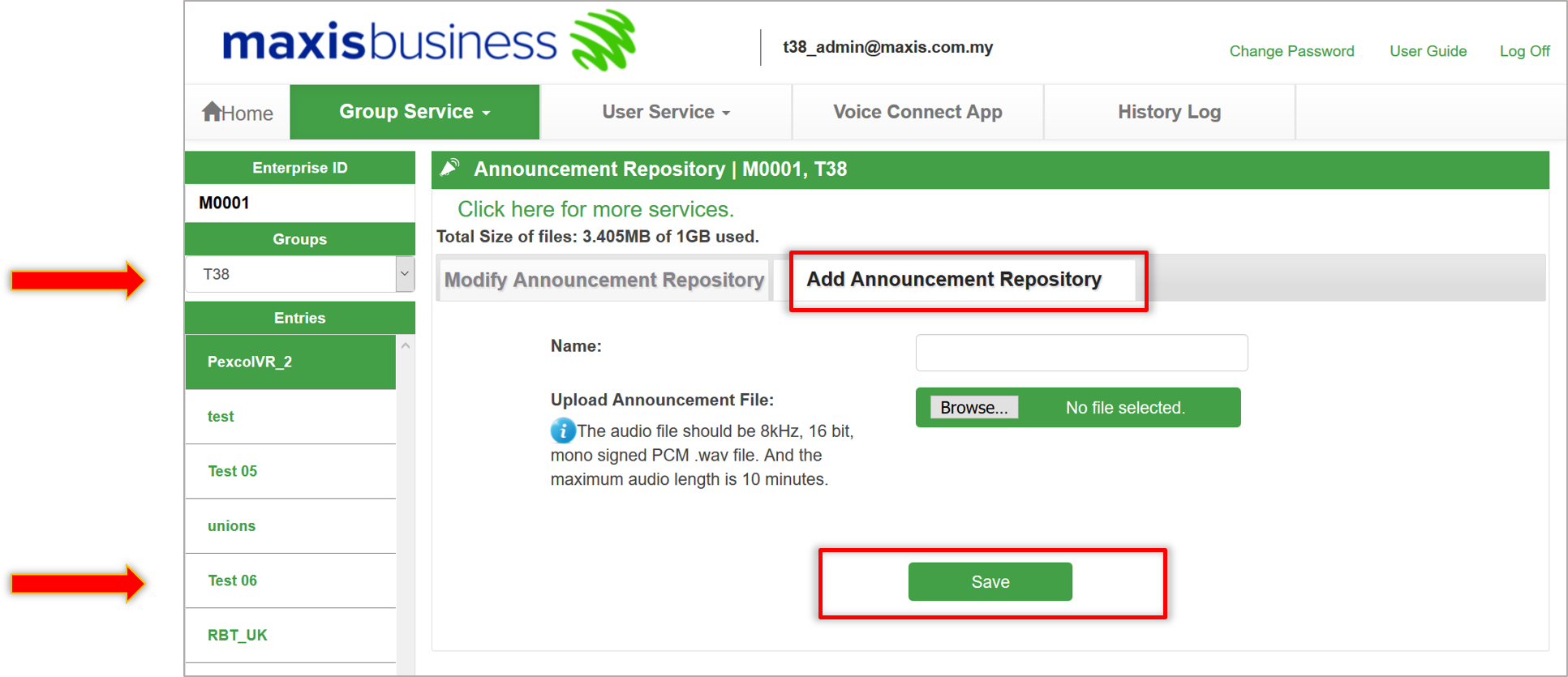The width and height of the screenshot is (1568, 677).
Task: Expand the User Service menu
Action: pyautogui.click(x=665, y=112)
